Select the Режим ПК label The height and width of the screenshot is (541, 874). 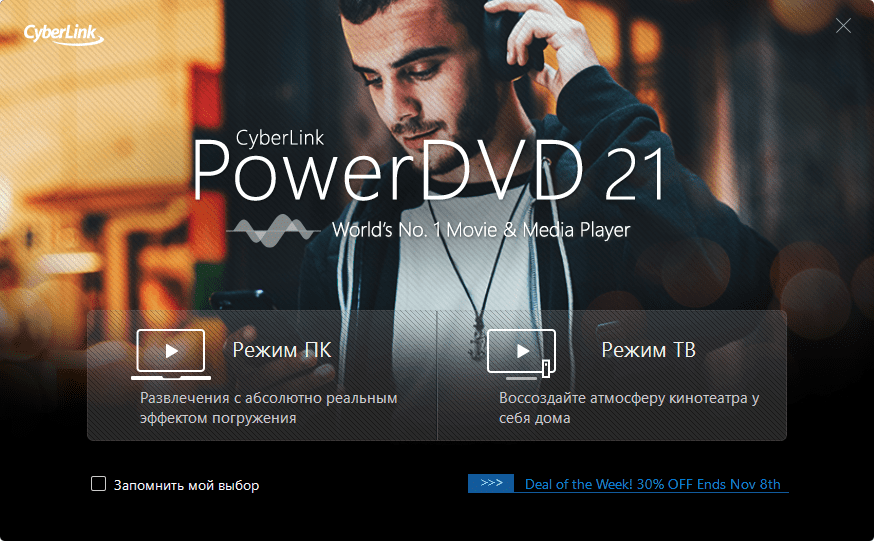tap(281, 350)
